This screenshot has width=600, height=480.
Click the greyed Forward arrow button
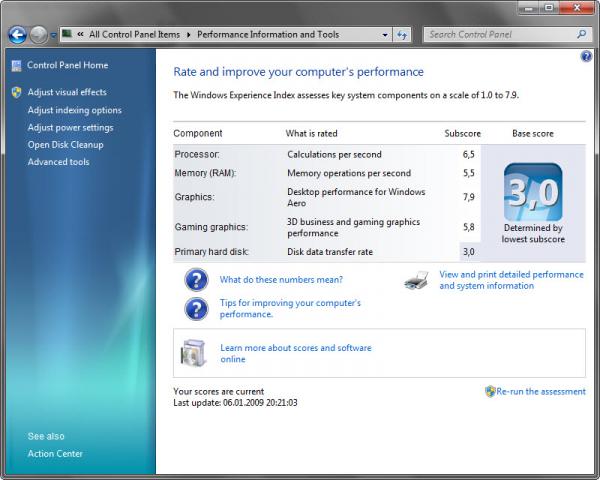[39, 35]
